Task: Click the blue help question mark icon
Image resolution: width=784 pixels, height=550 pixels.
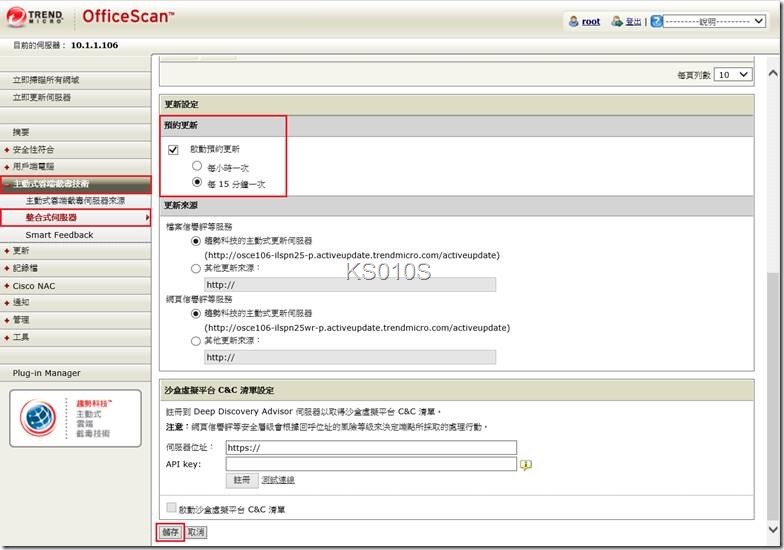Action: (x=656, y=21)
